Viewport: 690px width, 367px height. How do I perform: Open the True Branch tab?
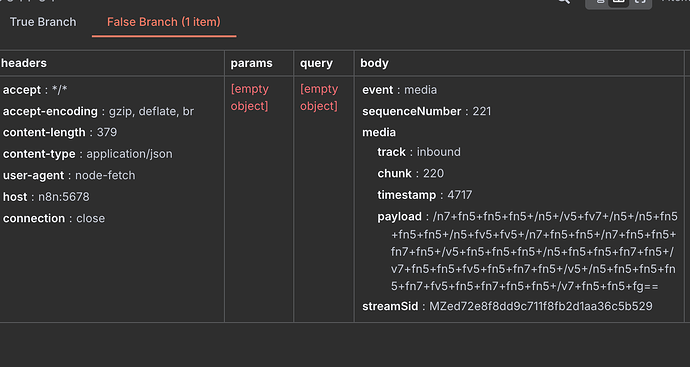43,22
